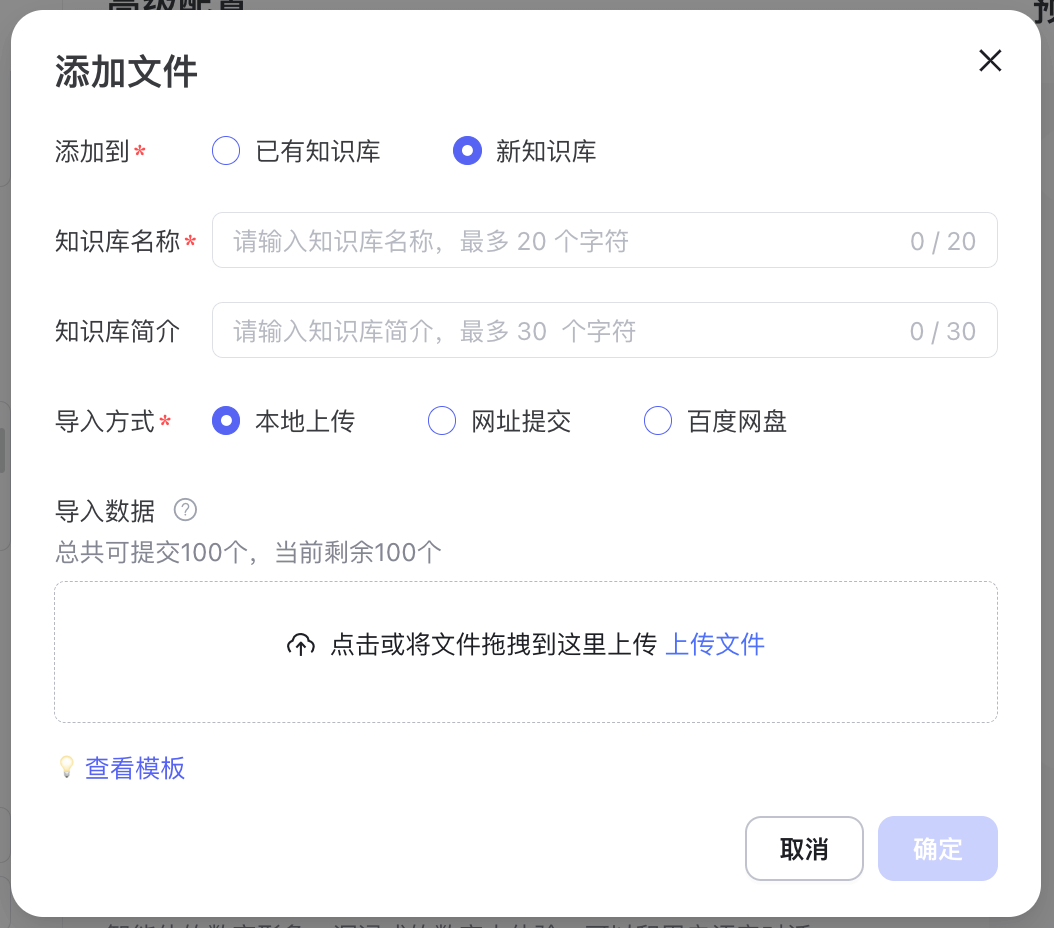This screenshot has height=928, width=1054.
Task: Click the upload cloud icon in dropzone
Action: click(301, 645)
